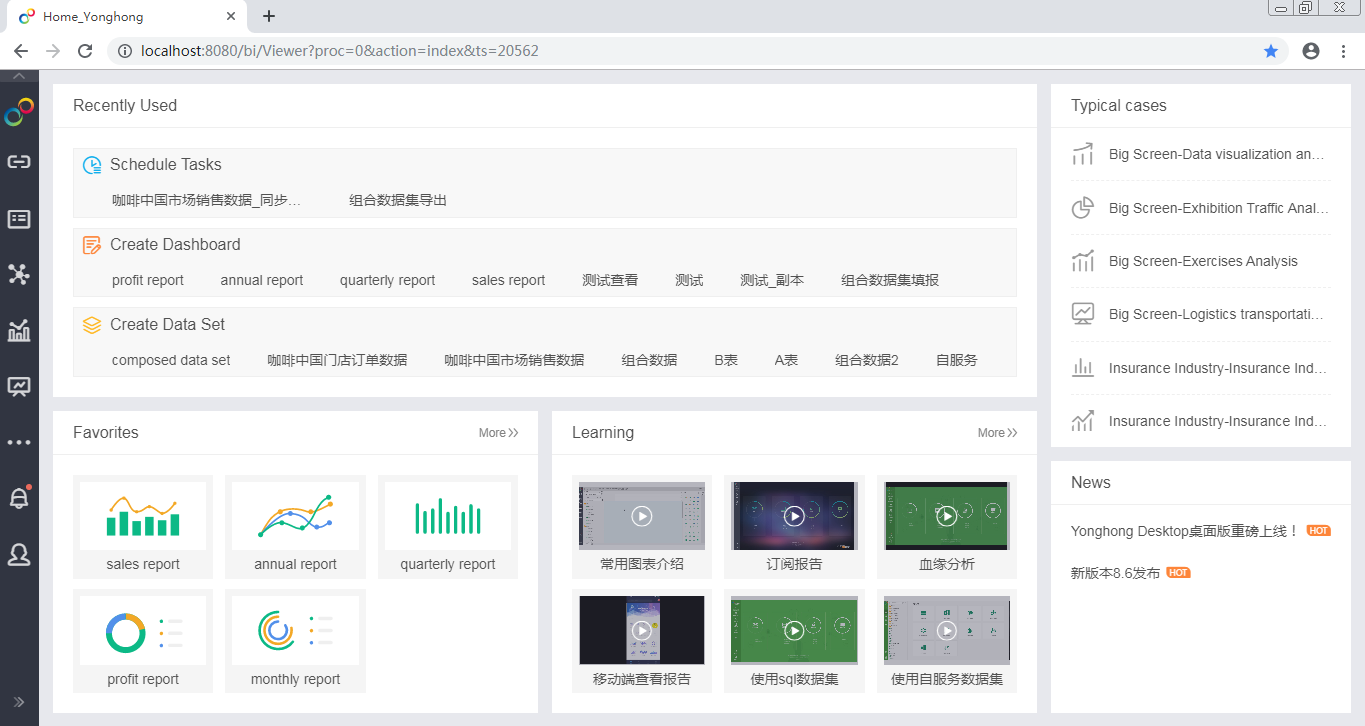This screenshot has height=726, width=1365.
Task: Collapse sidebar using top up-arrow
Action: pyautogui.click(x=19, y=76)
